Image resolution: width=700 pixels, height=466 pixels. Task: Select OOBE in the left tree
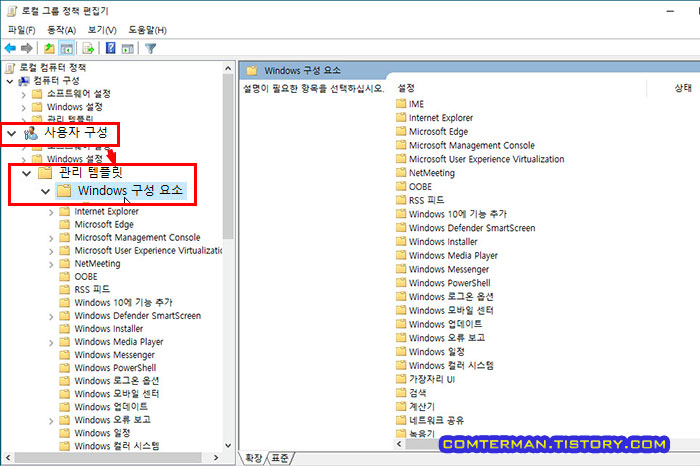(x=86, y=277)
